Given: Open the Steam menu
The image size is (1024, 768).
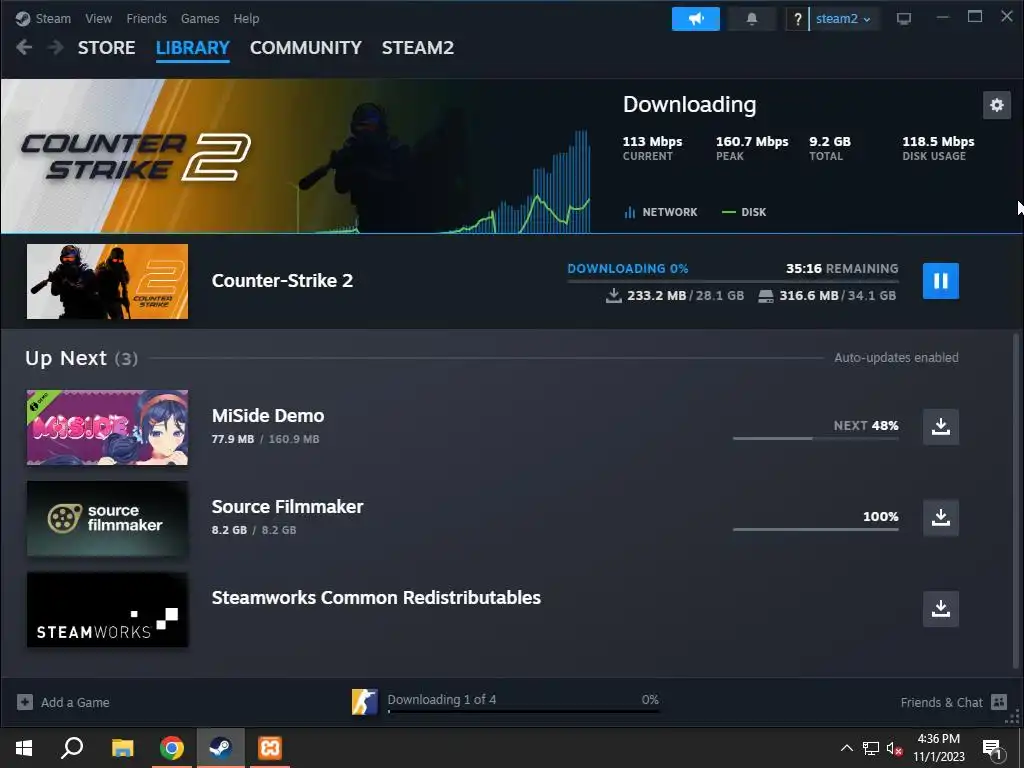Looking at the screenshot, I should (53, 18).
